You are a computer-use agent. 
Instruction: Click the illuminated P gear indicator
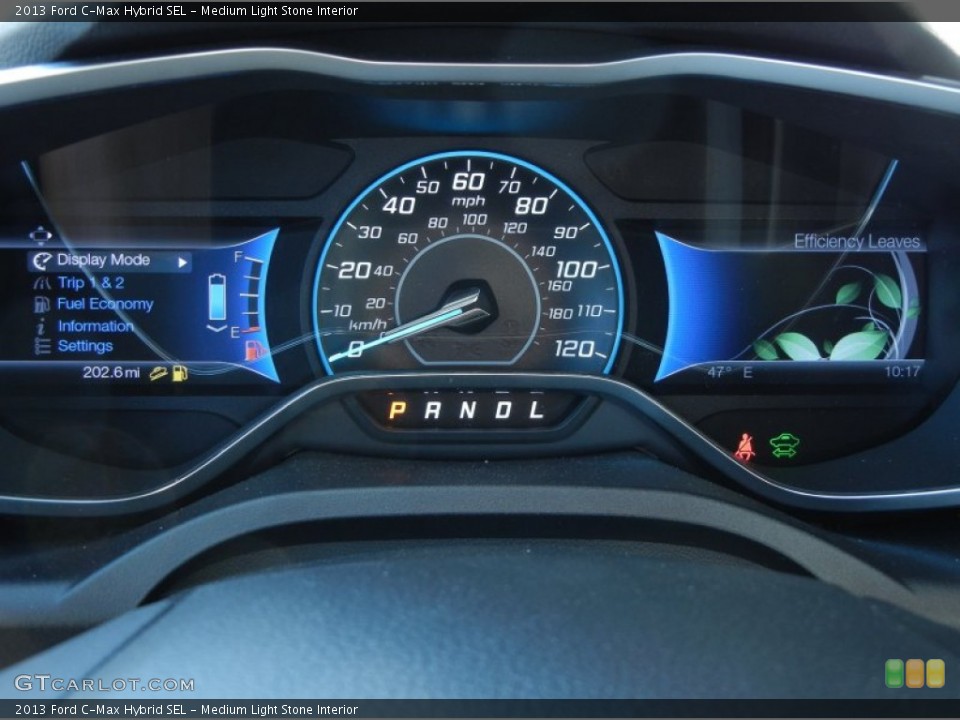pyautogui.click(x=397, y=410)
